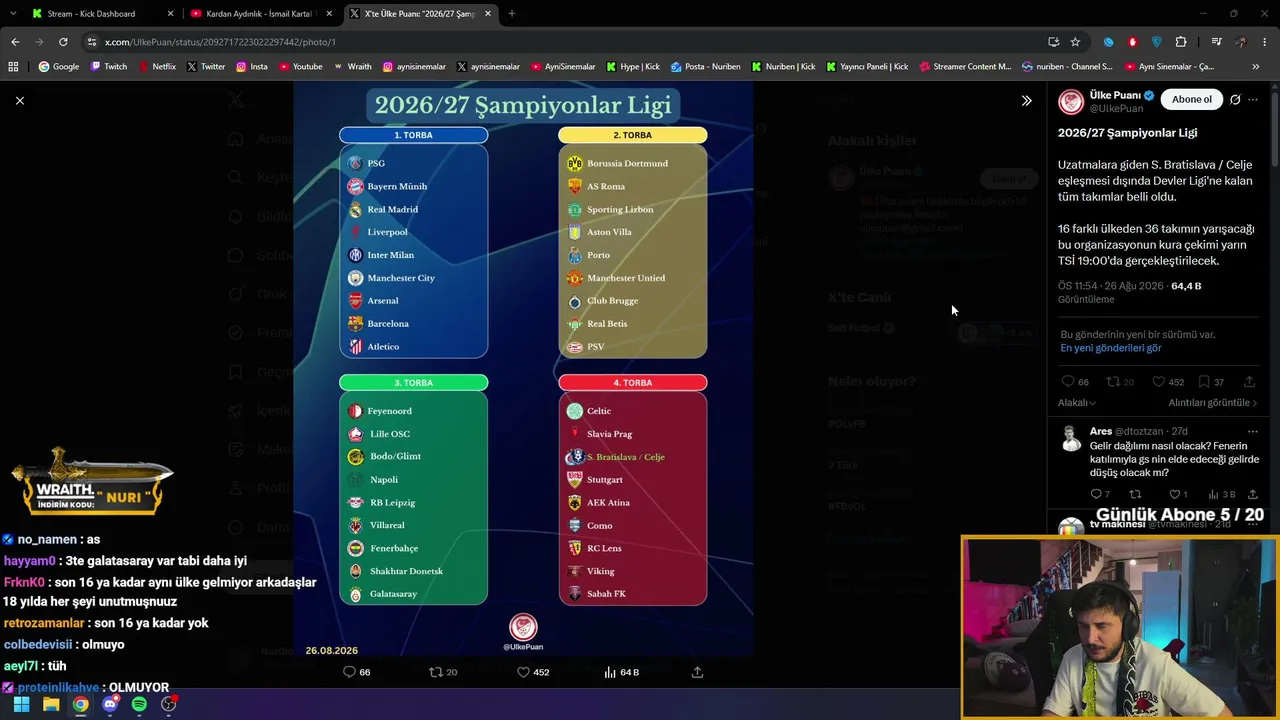Click the Real Madrid row in 1. Torba

[x=414, y=209]
